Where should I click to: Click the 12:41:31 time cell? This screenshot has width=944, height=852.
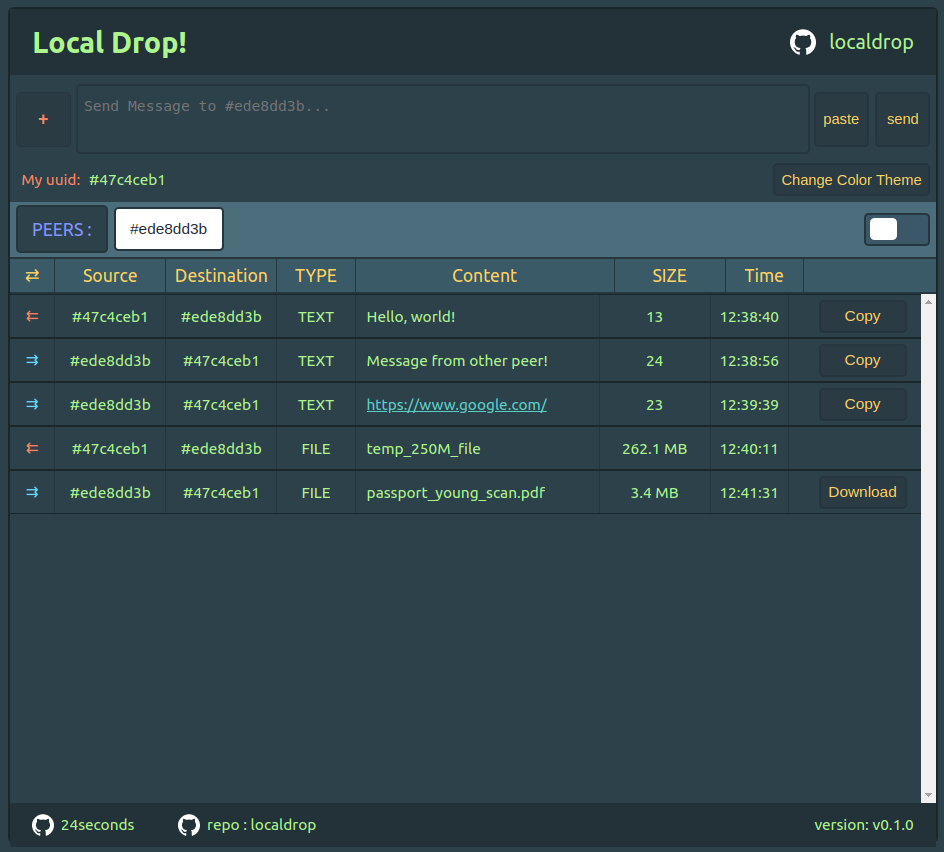pyautogui.click(x=749, y=493)
